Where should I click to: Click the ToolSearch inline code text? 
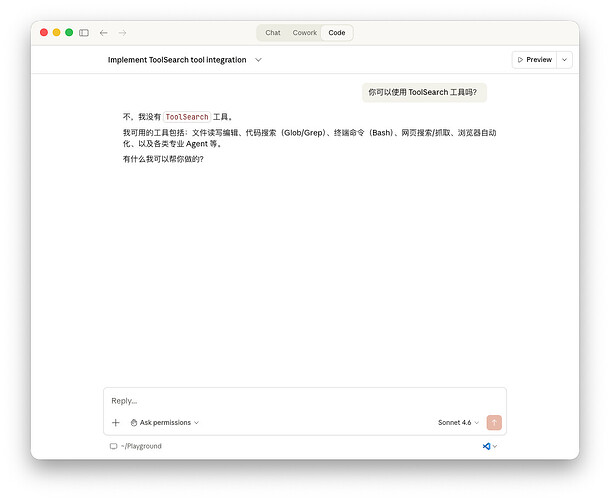[187, 117]
